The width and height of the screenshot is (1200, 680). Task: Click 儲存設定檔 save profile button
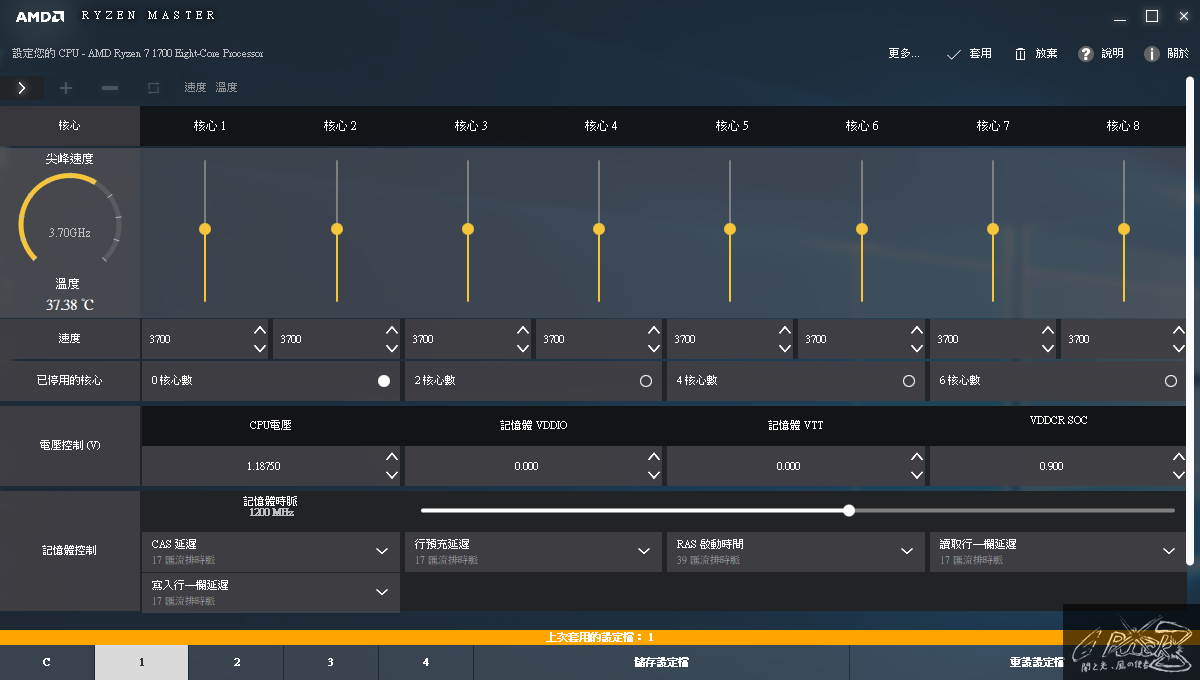point(661,662)
